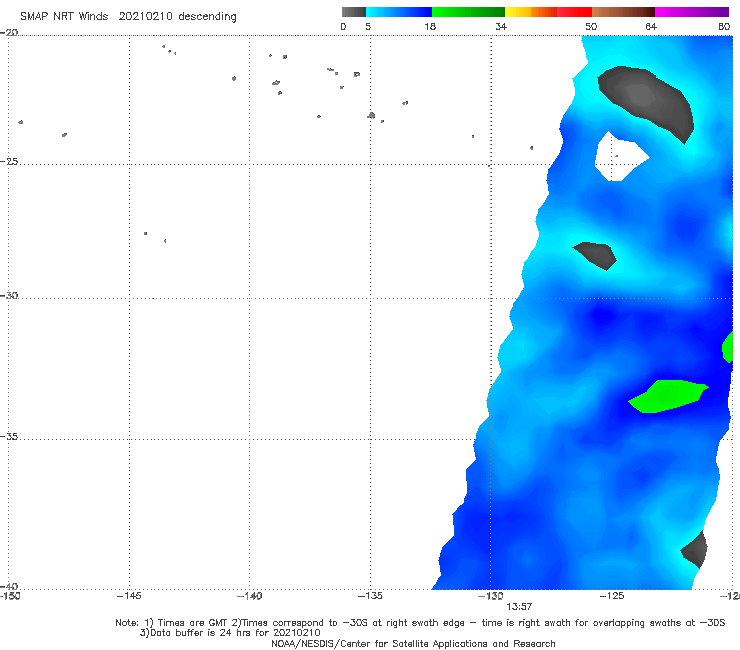The image size is (740, 650).
Task: Click the gray segment of the color bar
Action: pos(354,12)
